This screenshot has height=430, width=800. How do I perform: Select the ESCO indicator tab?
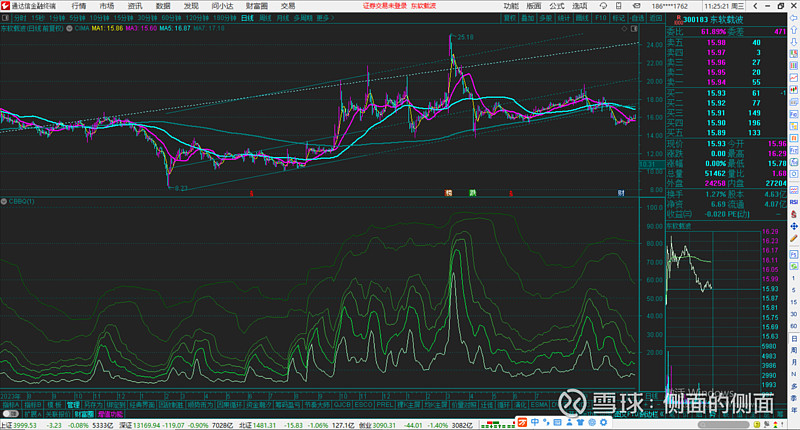(364, 404)
